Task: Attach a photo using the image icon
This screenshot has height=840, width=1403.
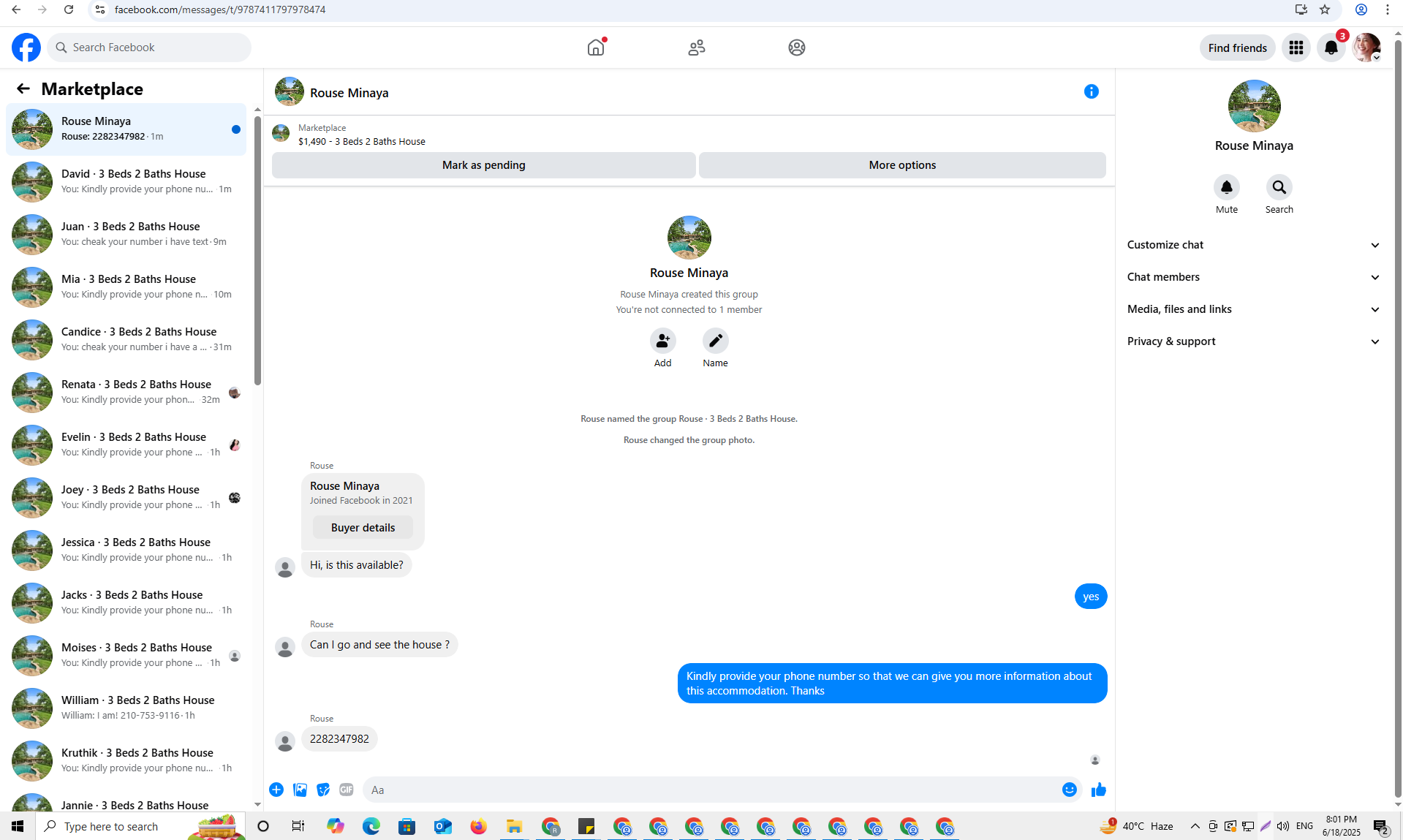Action: 300,790
